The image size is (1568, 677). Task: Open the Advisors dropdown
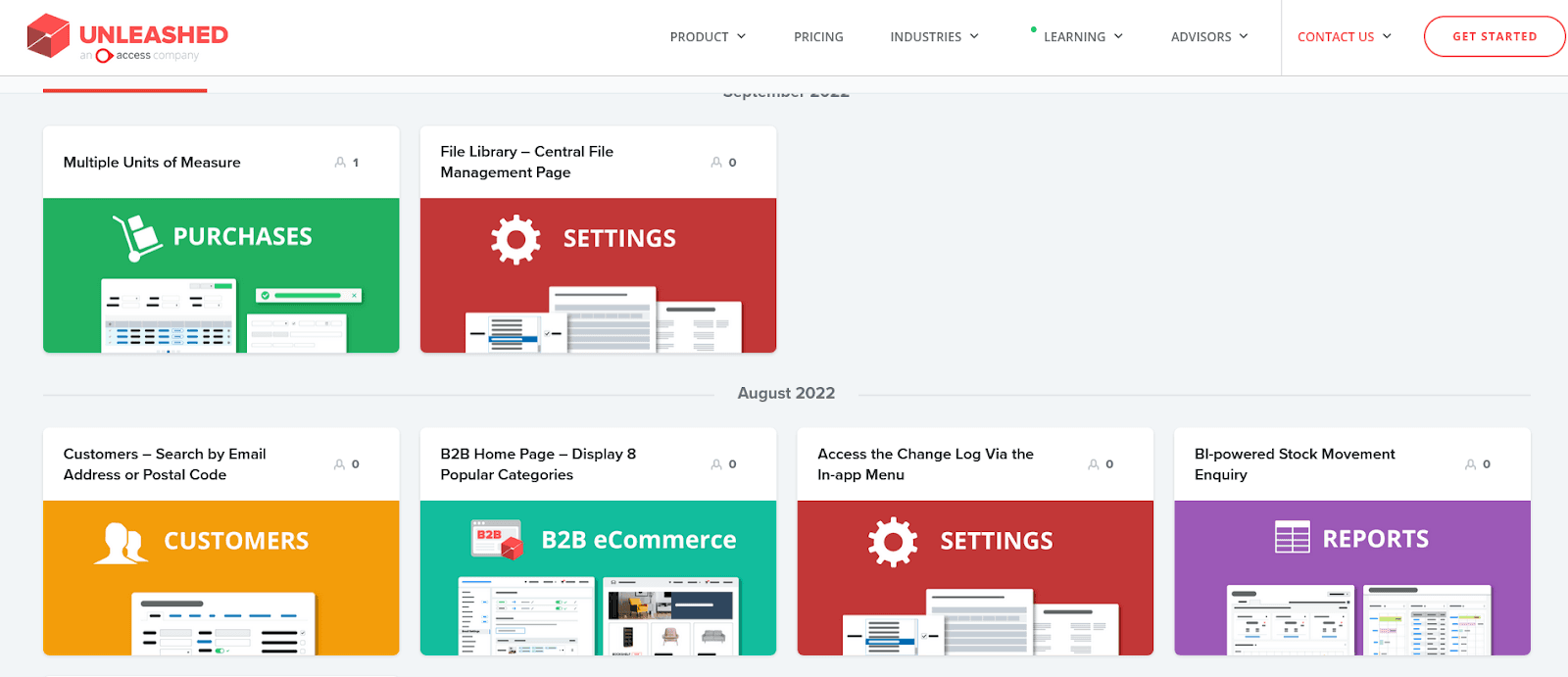coord(1209,37)
